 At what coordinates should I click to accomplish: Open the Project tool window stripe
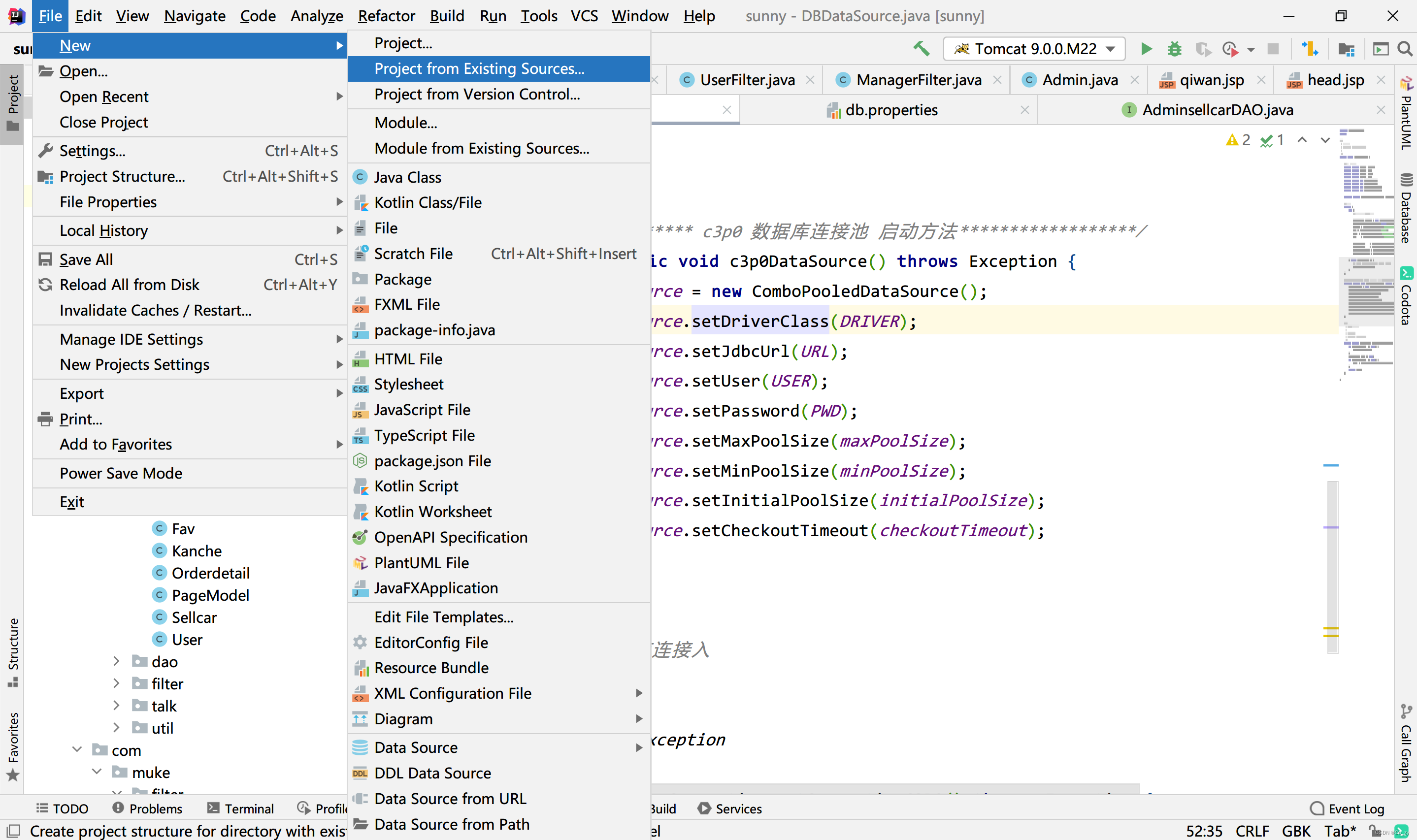tap(12, 103)
